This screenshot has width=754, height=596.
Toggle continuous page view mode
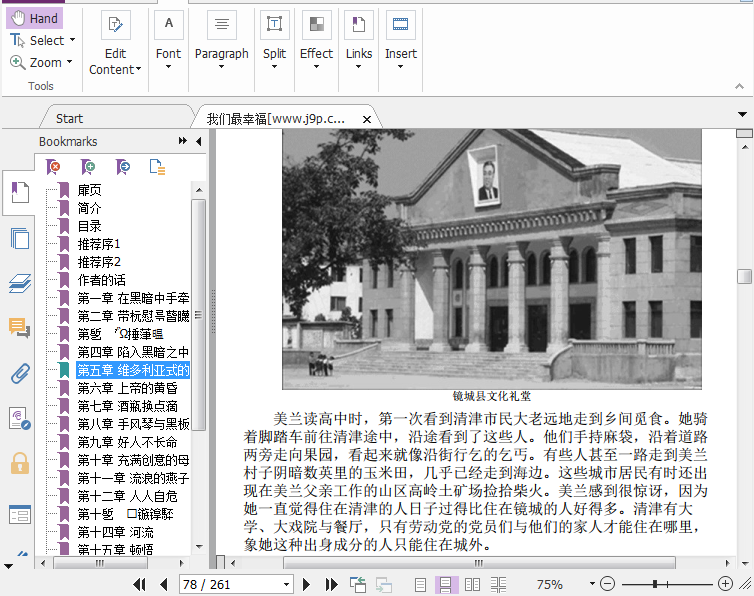pos(446,584)
